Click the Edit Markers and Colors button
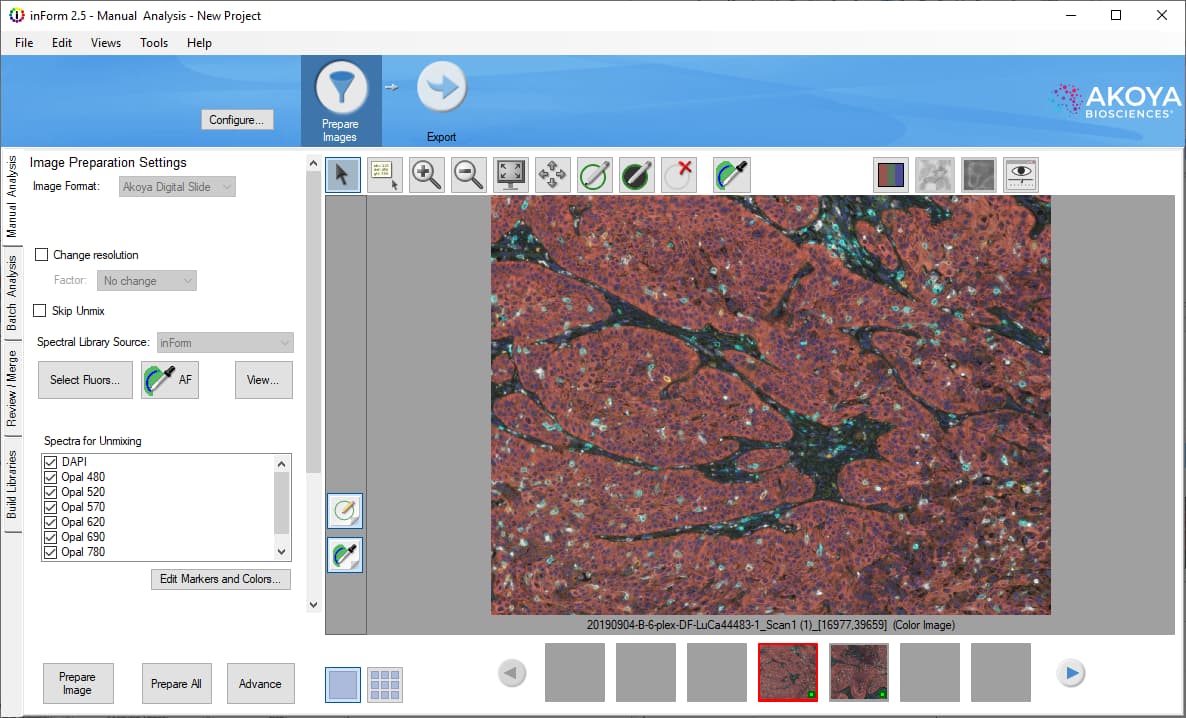Viewport: 1186px width, 718px height. click(x=220, y=579)
